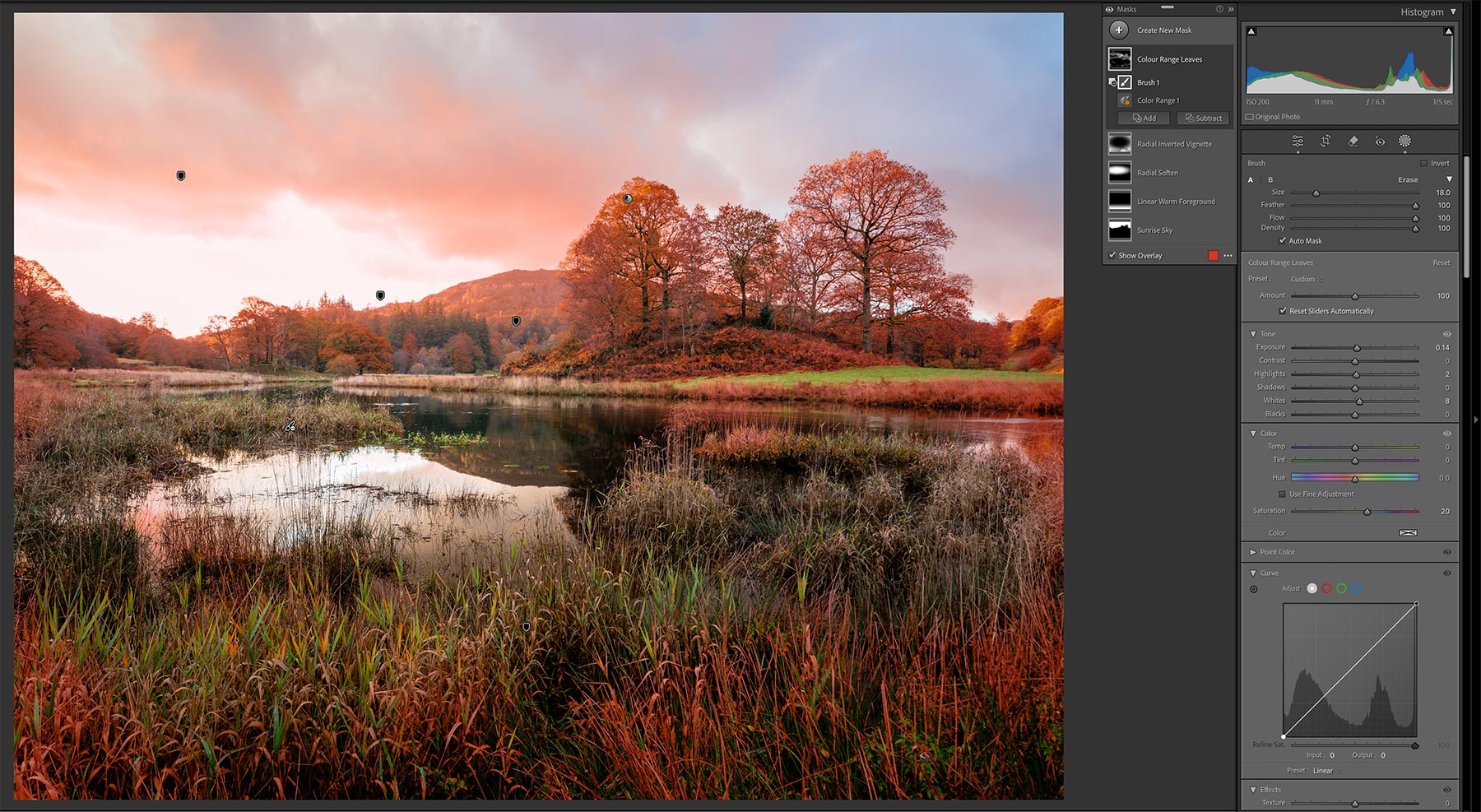Select the Crop and rotate tool

(x=1325, y=141)
